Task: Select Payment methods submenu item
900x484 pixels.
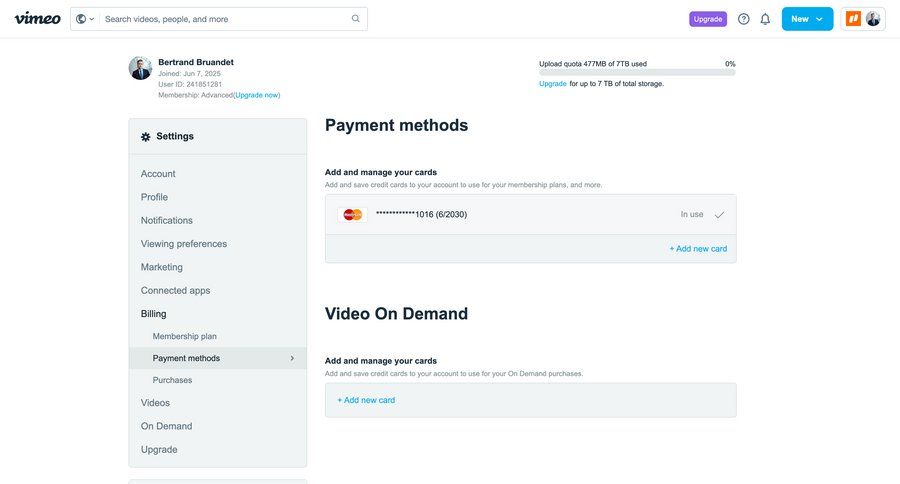Action: click(x=218, y=358)
